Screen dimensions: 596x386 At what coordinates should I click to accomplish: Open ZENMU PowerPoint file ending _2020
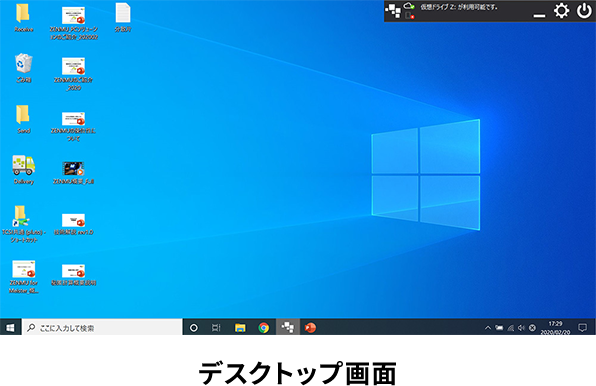click(73, 73)
